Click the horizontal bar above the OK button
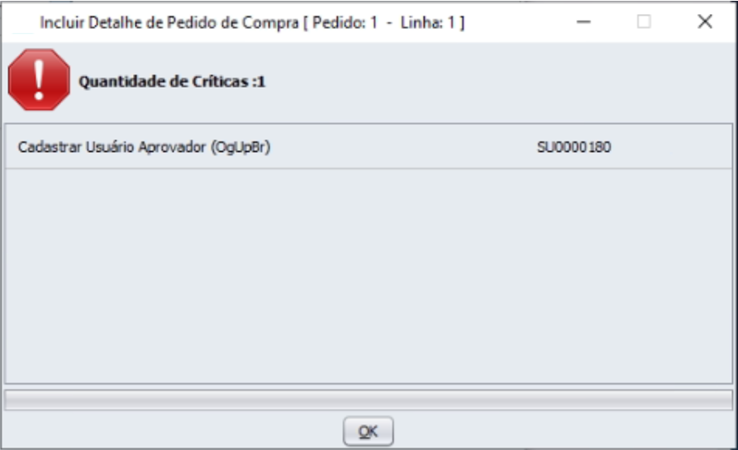The image size is (738, 450). (x=369, y=400)
